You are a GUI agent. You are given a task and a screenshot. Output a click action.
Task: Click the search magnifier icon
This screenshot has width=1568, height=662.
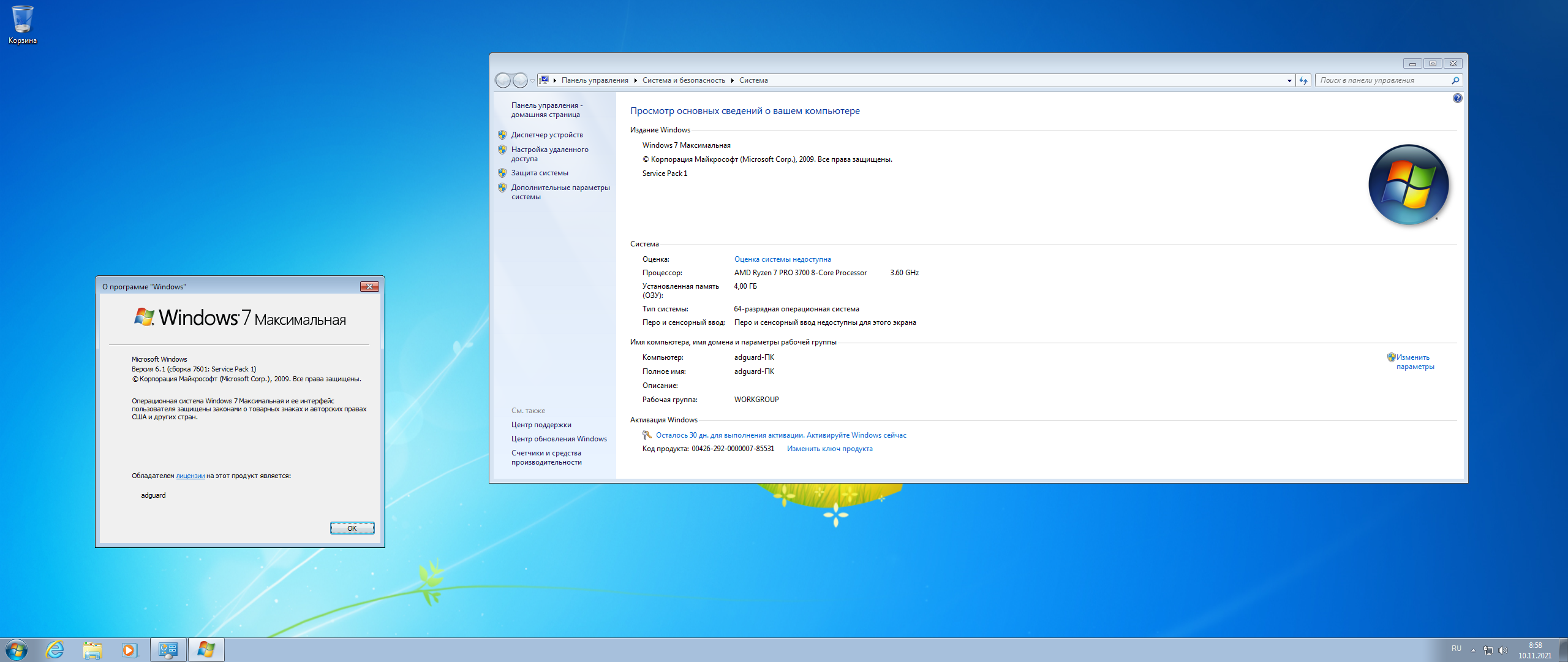coord(1456,80)
